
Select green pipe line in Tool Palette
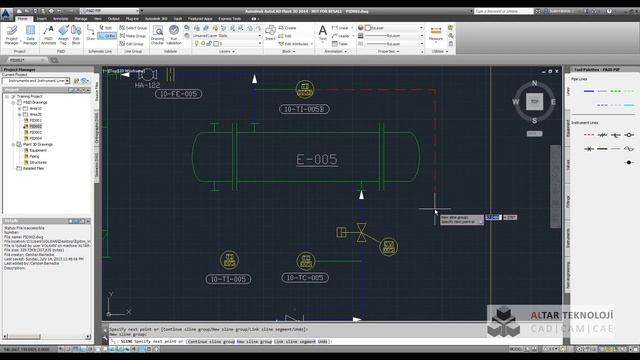[x=616, y=91]
